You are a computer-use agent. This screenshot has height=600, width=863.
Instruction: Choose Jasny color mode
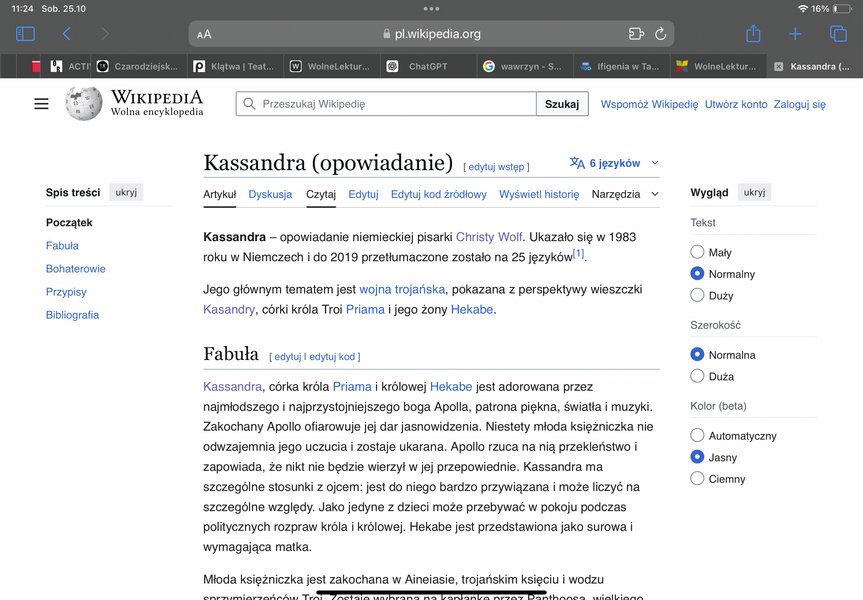point(697,457)
